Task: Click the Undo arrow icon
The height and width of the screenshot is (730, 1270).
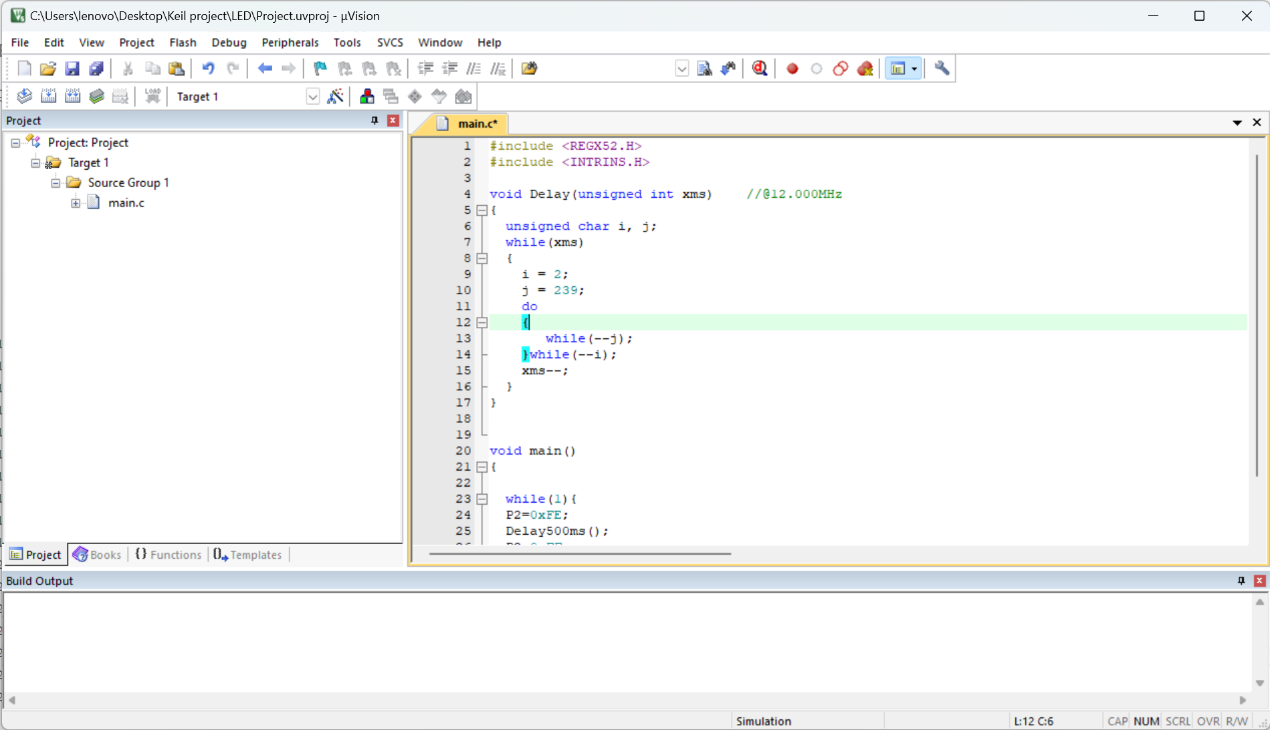Action: pyautogui.click(x=208, y=69)
